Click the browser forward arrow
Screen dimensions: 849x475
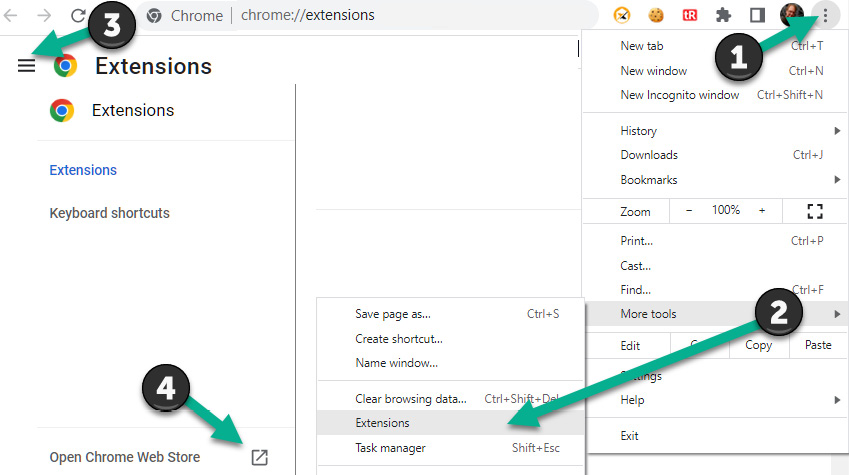tap(44, 15)
